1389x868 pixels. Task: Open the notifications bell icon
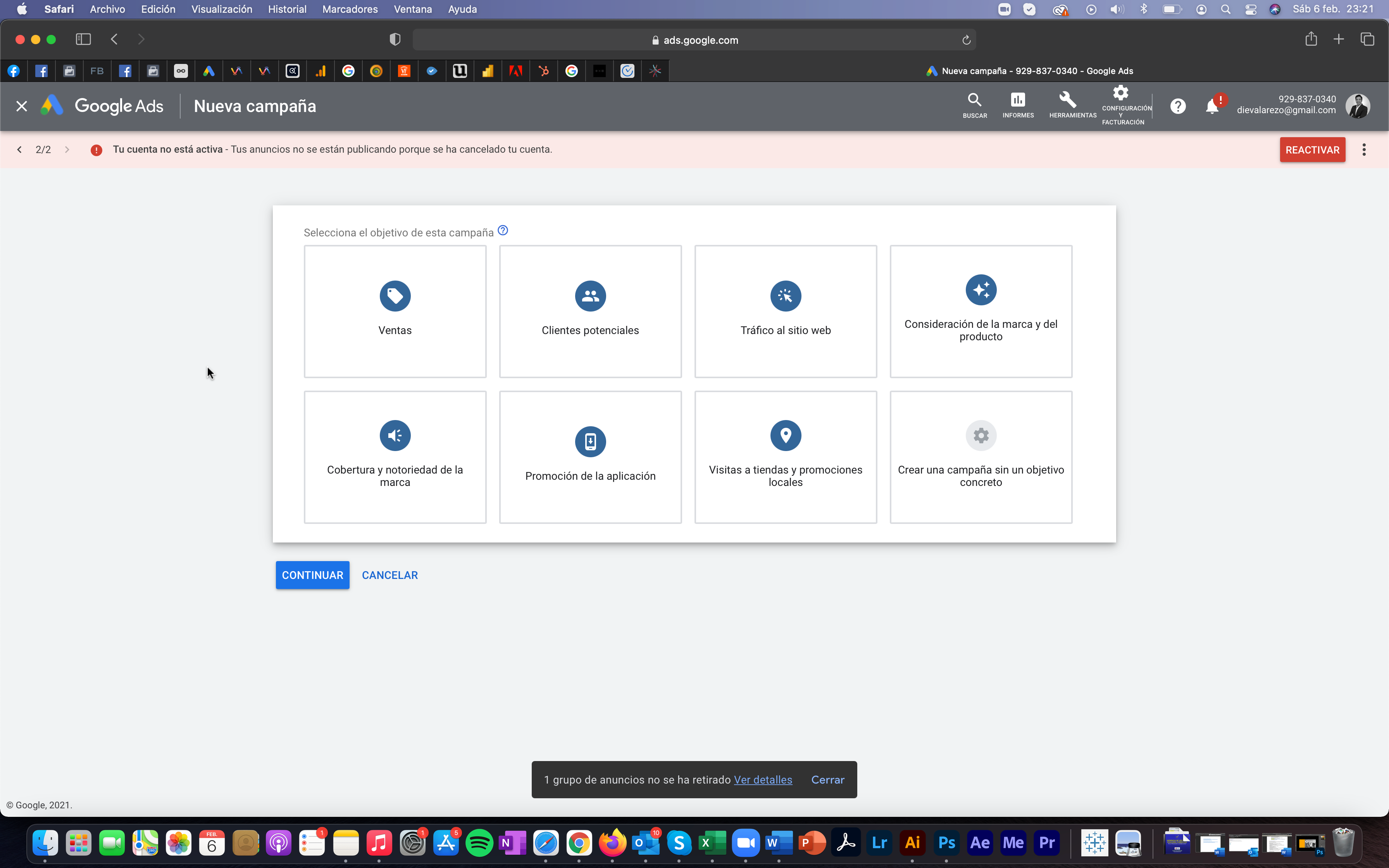click(1212, 106)
